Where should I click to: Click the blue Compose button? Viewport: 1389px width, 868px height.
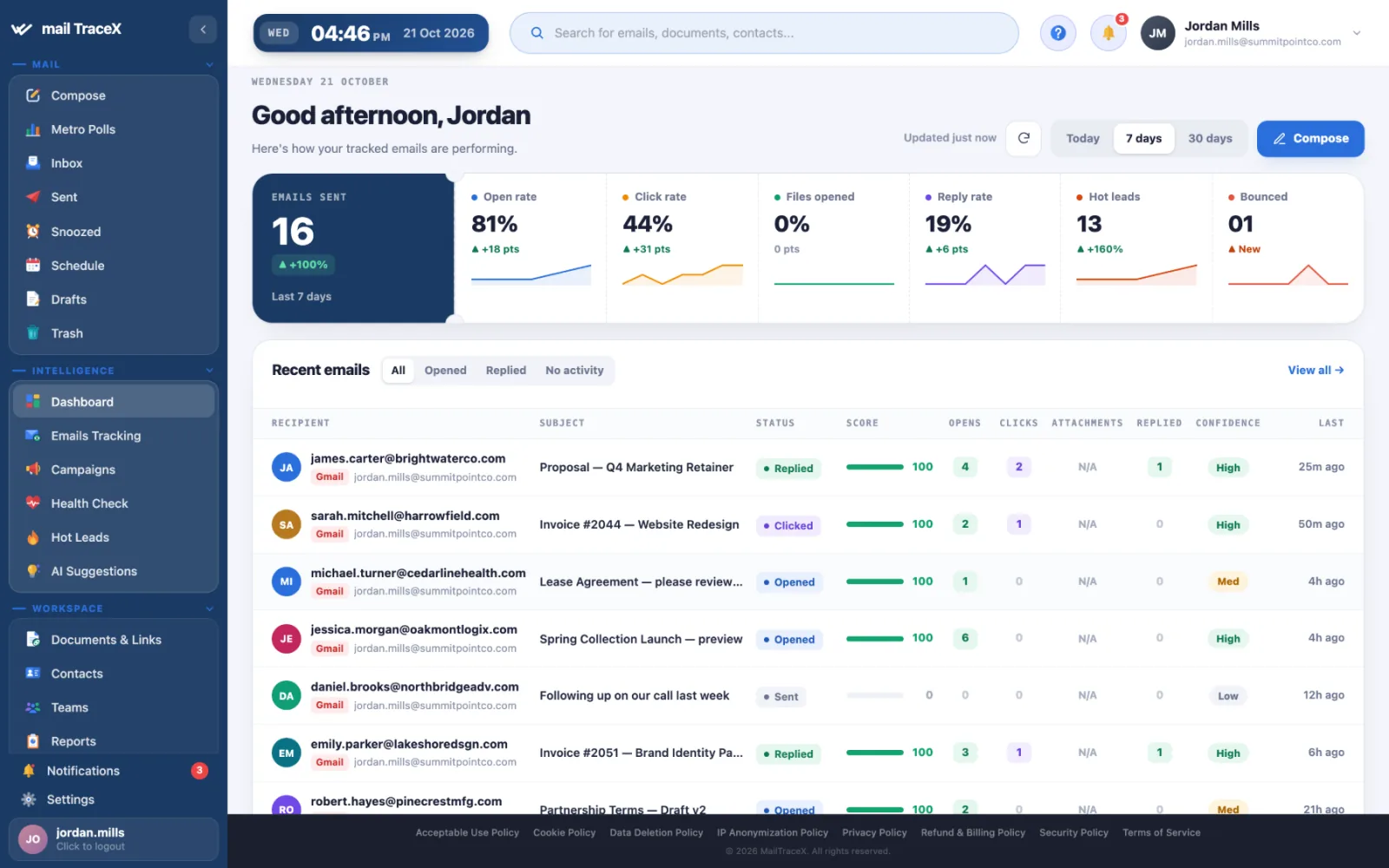1310,139
